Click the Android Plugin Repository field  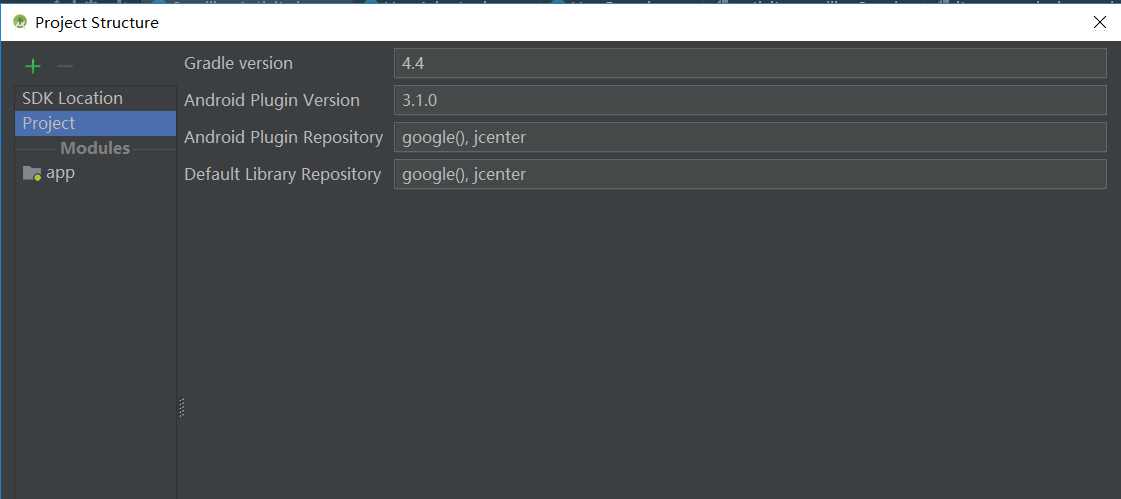tap(750, 137)
